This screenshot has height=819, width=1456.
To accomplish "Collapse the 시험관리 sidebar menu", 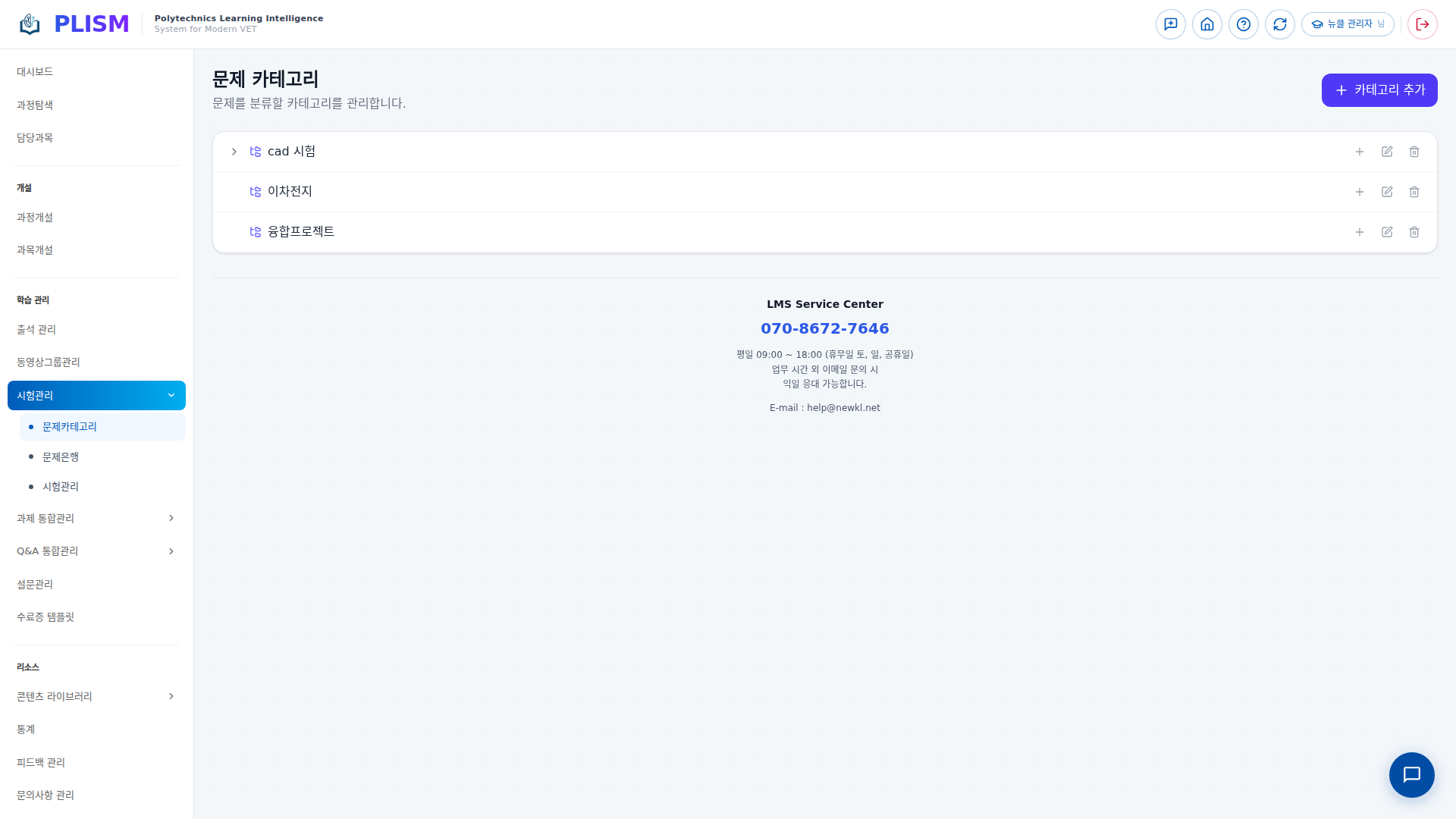I will [96, 395].
